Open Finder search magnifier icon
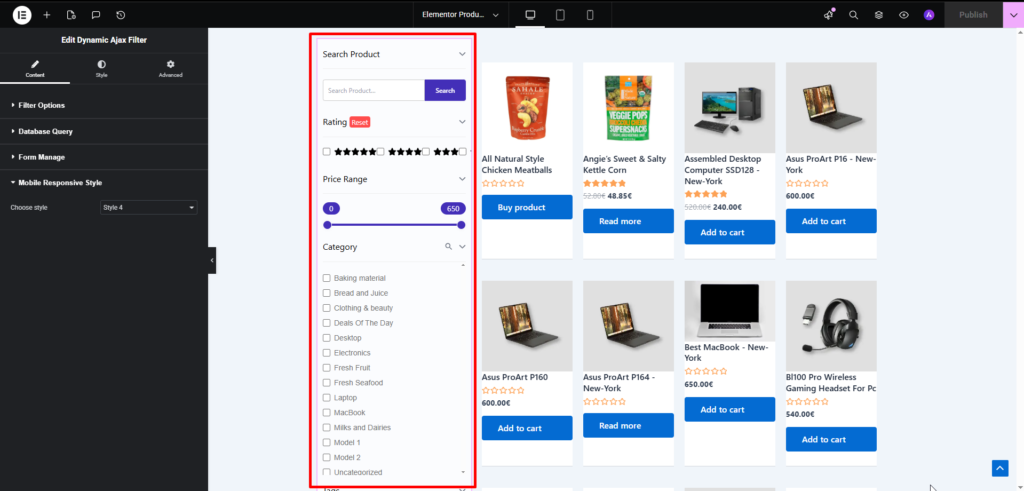The height and width of the screenshot is (491, 1024). coord(853,15)
